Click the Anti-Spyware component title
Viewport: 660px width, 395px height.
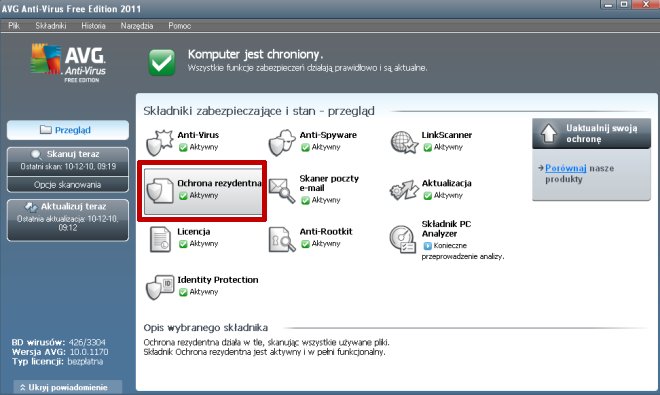click(328, 135)
